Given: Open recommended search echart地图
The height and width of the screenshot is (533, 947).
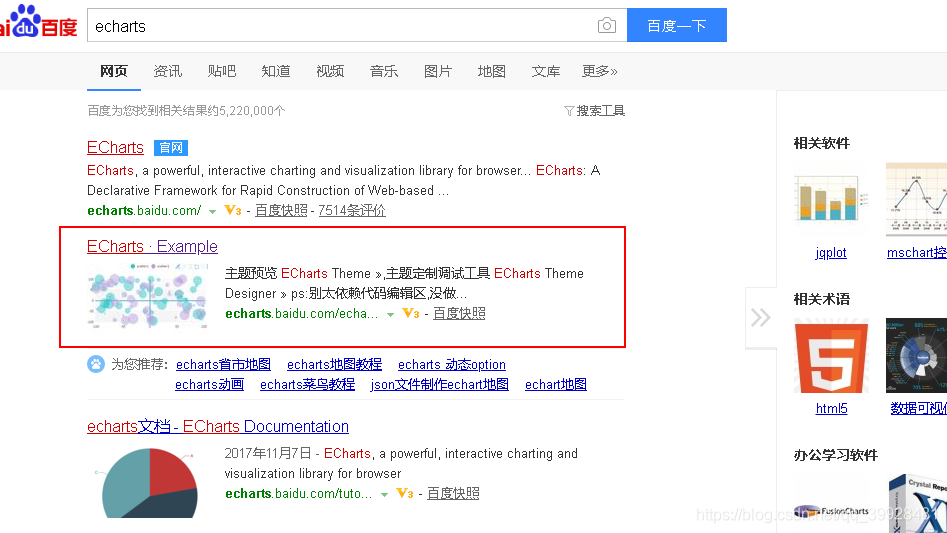Looking at the screenshot, I should (556, 385).
